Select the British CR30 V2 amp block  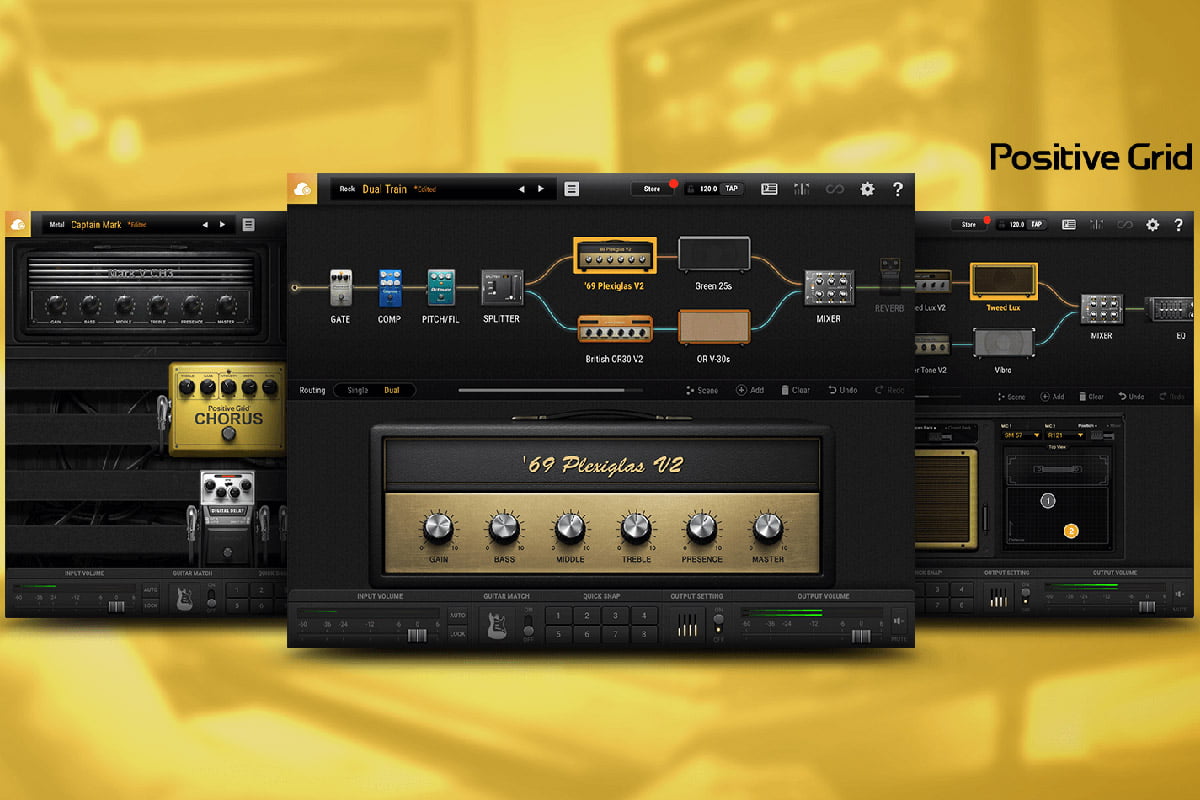pyautogui.click(x=615, y=329)
